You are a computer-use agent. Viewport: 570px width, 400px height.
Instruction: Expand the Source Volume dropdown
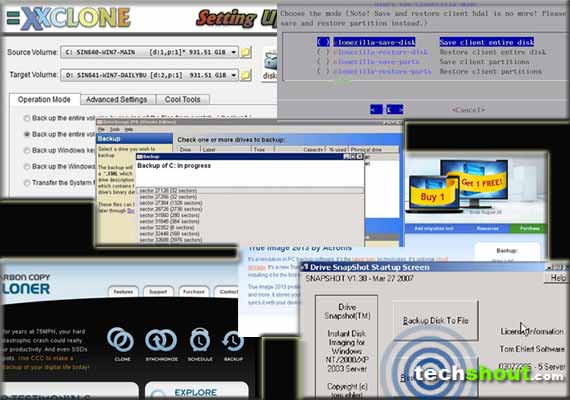pyautogui.click(x=234, y=52)
